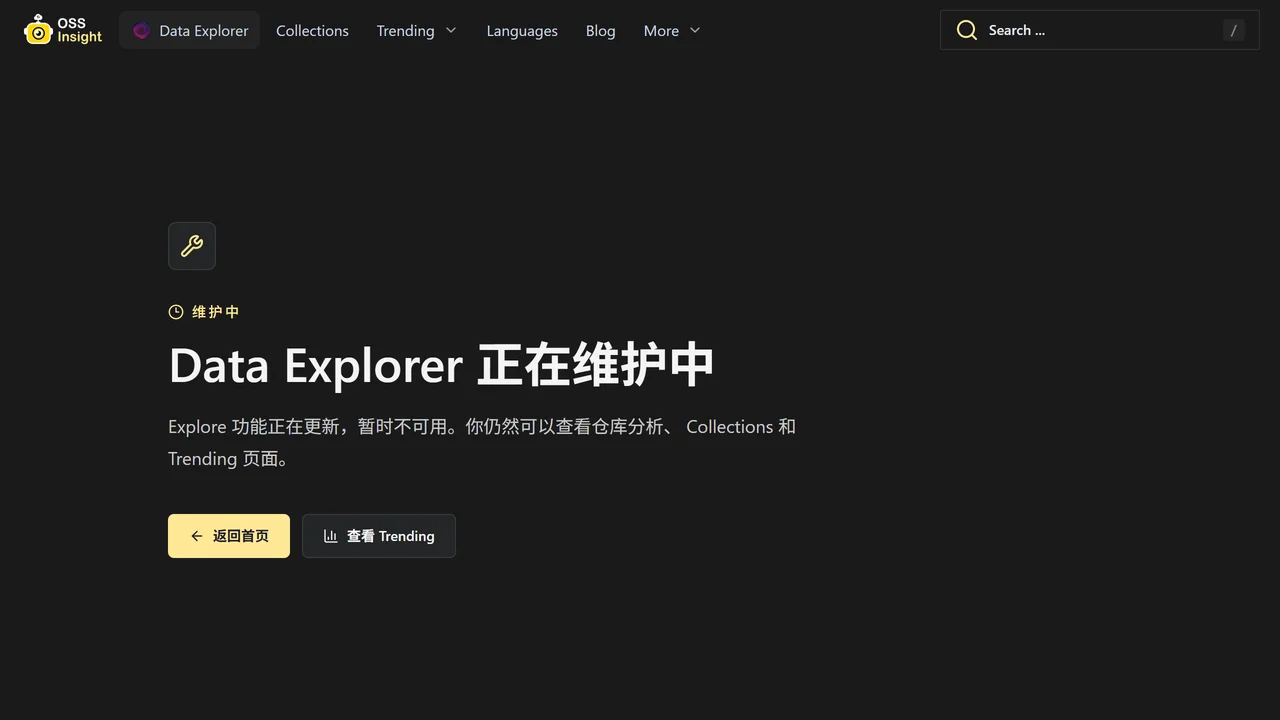The image size is (1280, 720).
Task: Click the wrench maintenance icon
Action: (x=192, y=246)
